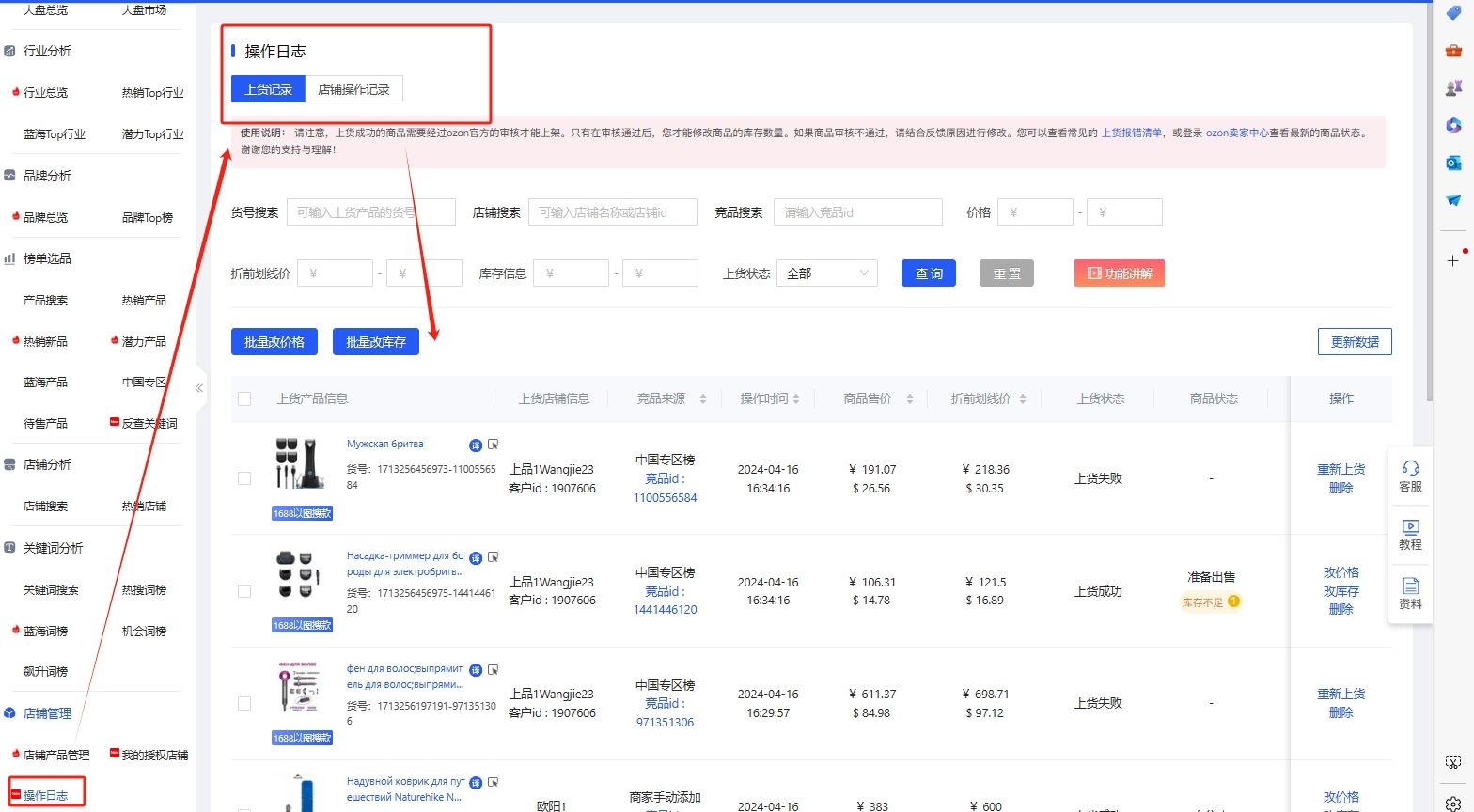Click the 店铺搜索 input field
This screenshot has width=1474, height=812.
(x=613, y=212)
